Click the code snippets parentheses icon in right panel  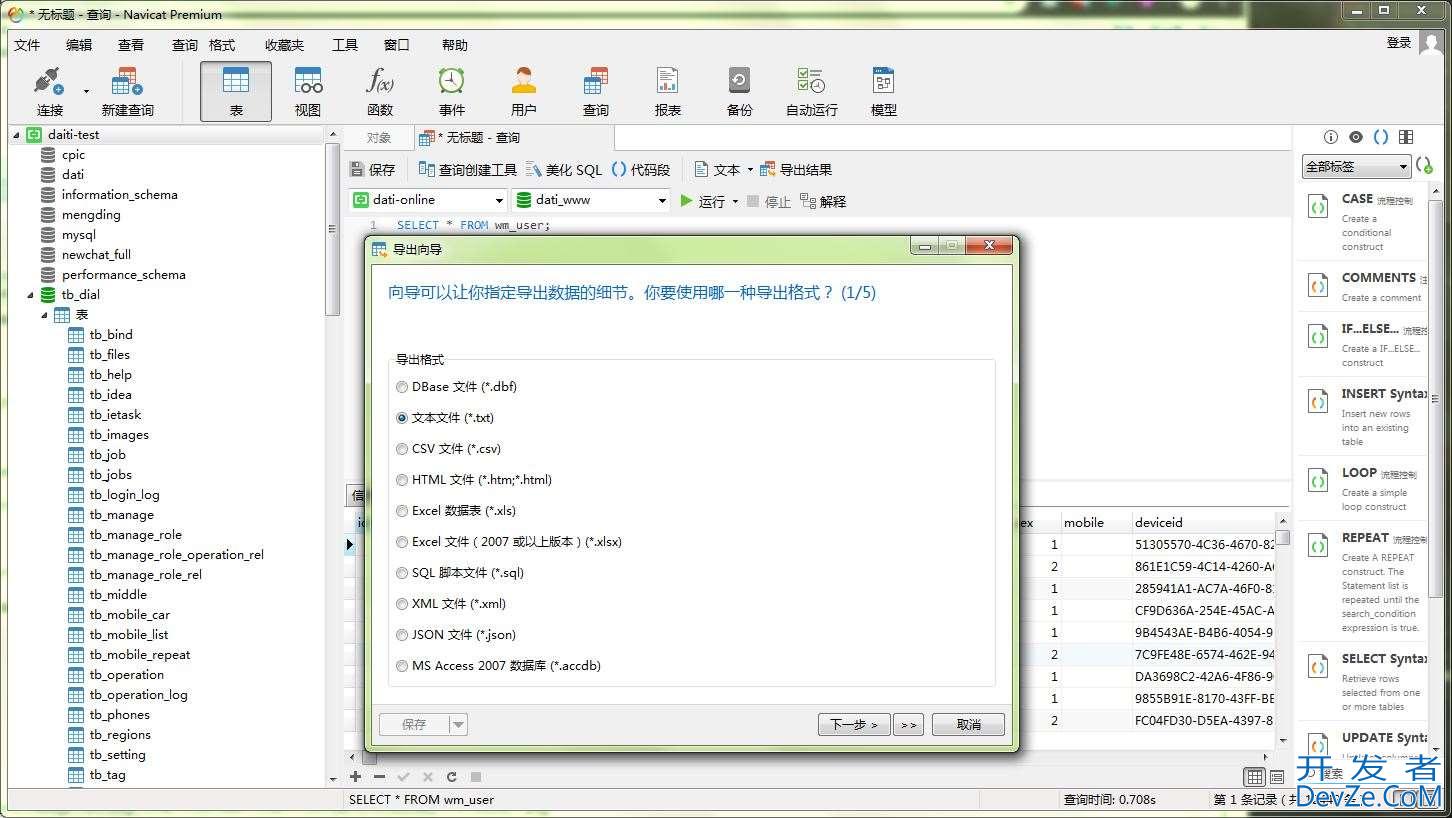pos(1381,137)
